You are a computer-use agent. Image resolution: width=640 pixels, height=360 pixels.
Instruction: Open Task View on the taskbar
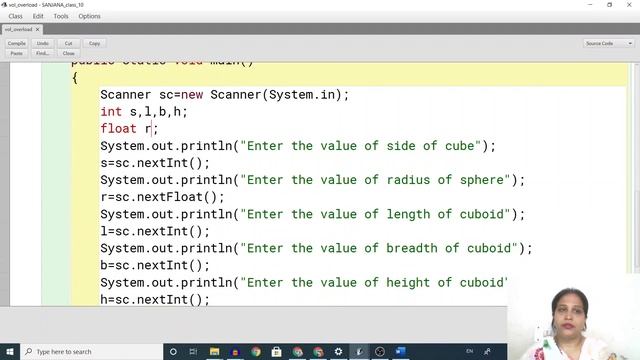coord(193,351)
